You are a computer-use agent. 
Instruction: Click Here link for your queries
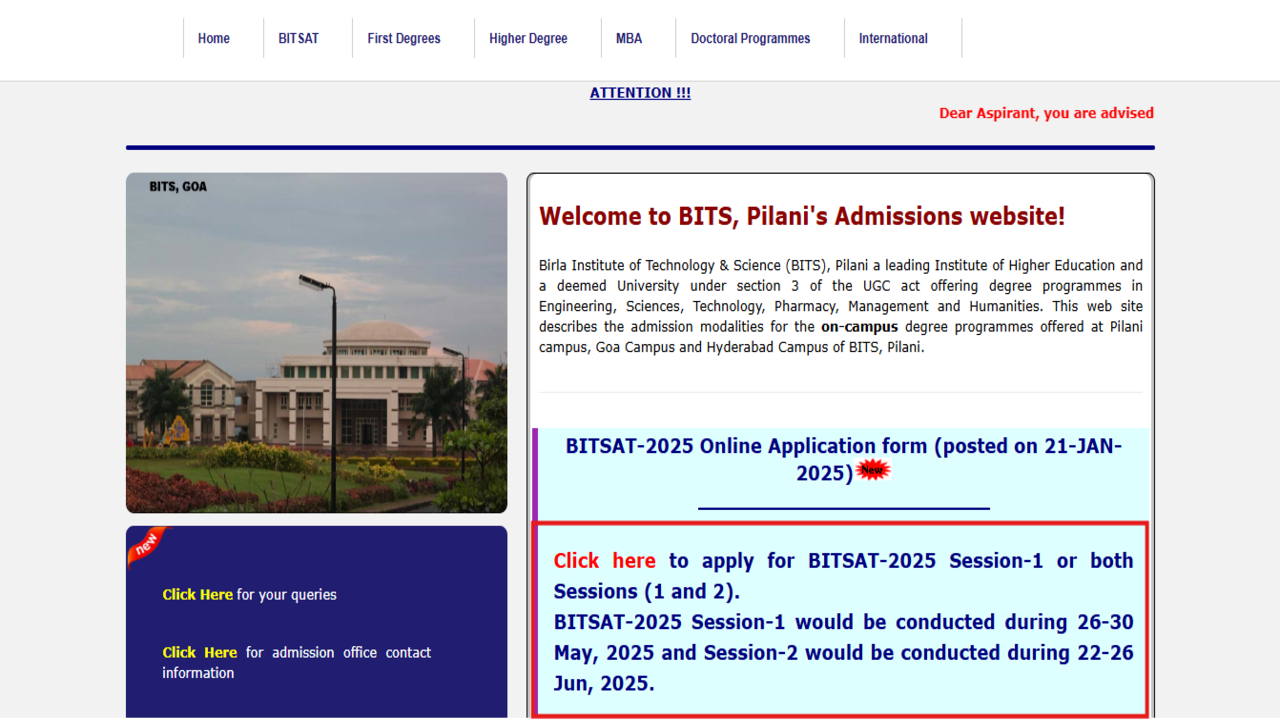(197, 594)
